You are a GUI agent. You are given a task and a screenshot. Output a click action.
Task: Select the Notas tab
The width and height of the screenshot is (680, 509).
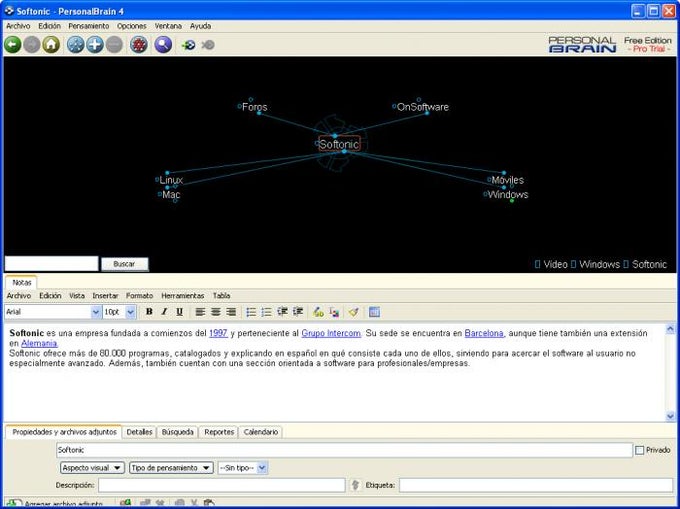point(22,283)
